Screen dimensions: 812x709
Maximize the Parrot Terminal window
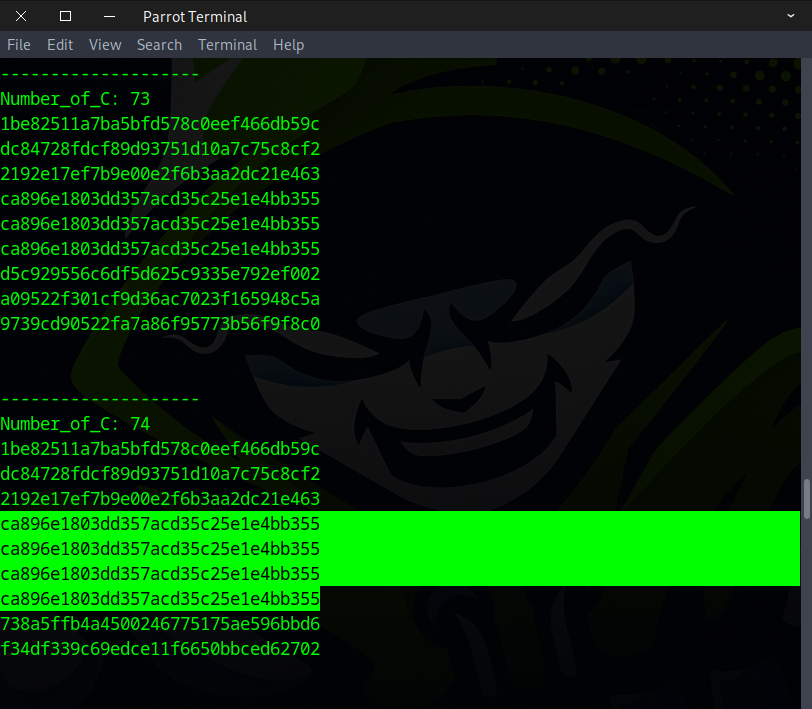click(65, 16)
